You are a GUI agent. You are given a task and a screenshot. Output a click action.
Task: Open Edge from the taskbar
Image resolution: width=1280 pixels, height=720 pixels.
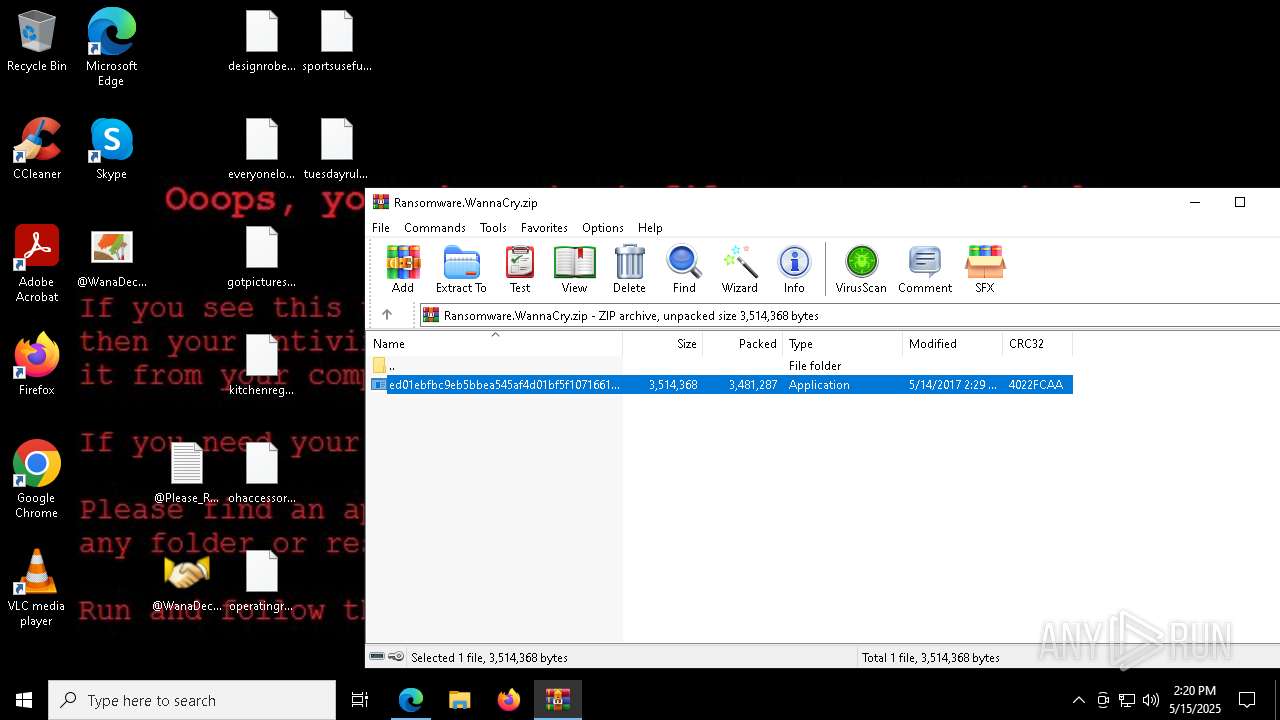[411, 700]
